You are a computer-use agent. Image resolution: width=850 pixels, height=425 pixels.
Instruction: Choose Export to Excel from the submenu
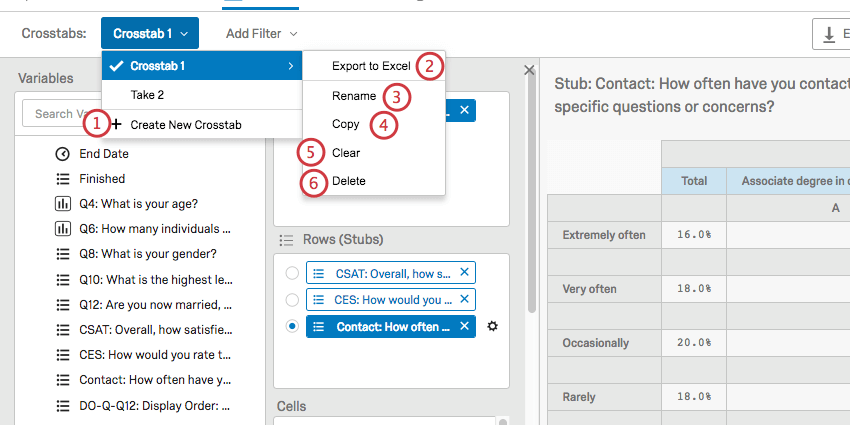pos(370,66)
